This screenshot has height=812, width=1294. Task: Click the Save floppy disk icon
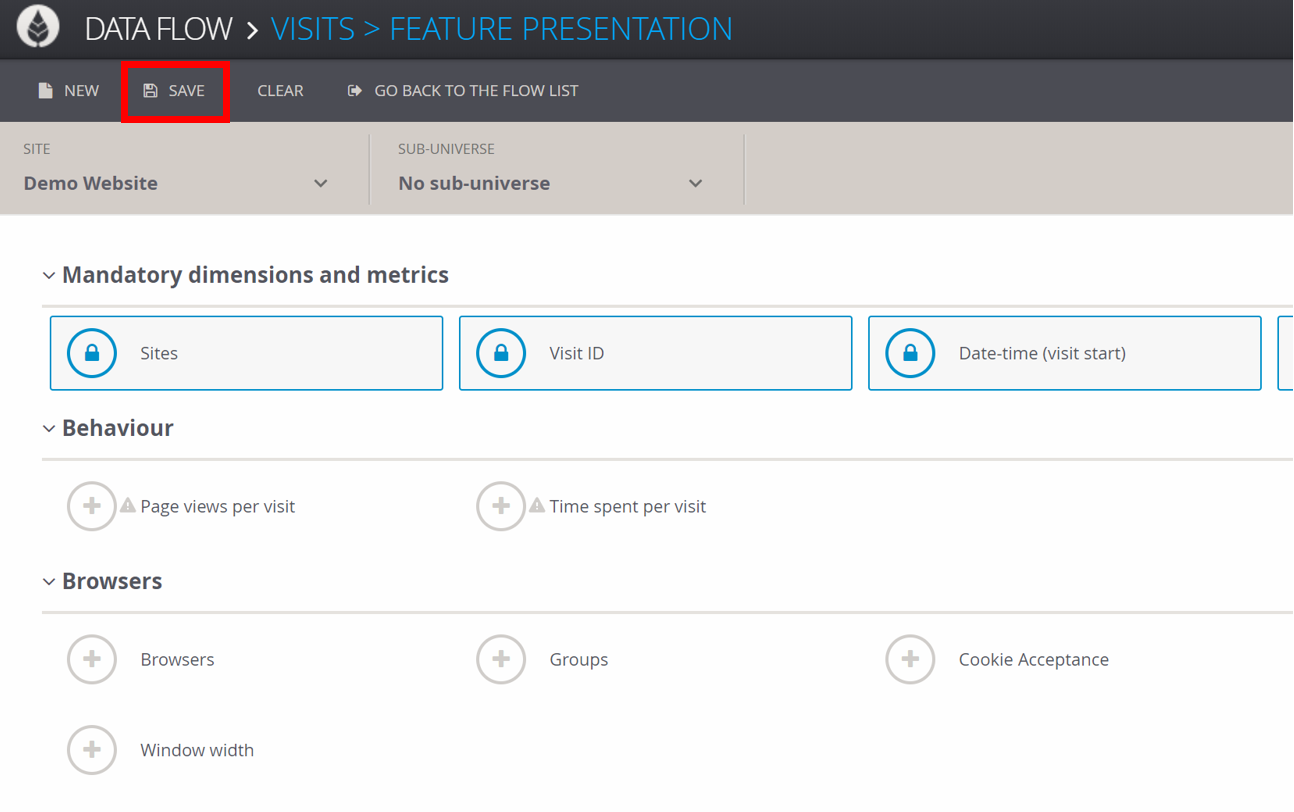[x=150, y=91]
